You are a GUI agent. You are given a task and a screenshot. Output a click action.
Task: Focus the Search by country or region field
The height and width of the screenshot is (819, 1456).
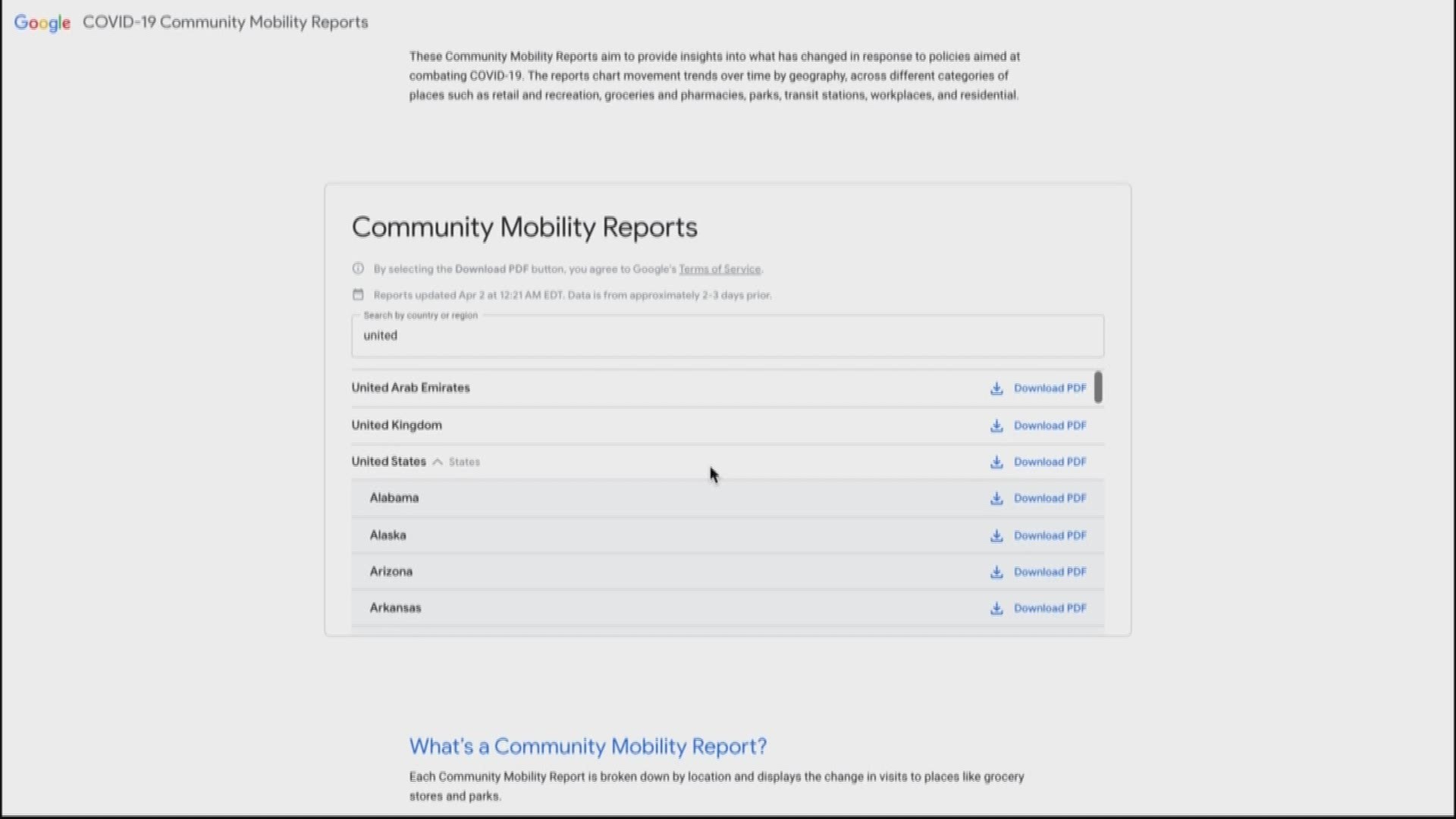click(726, 336)
